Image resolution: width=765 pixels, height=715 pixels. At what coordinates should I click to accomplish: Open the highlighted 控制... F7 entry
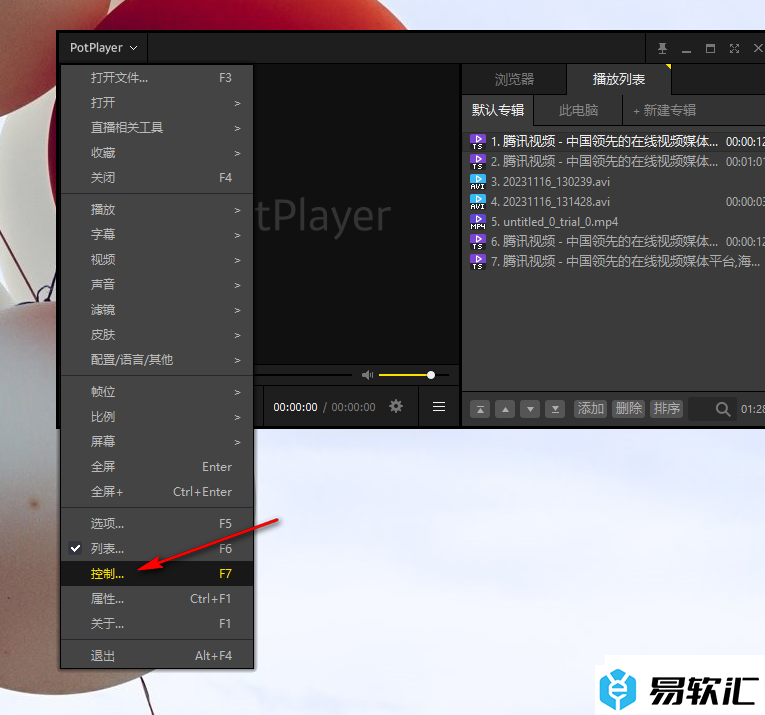tap(157, 574)
